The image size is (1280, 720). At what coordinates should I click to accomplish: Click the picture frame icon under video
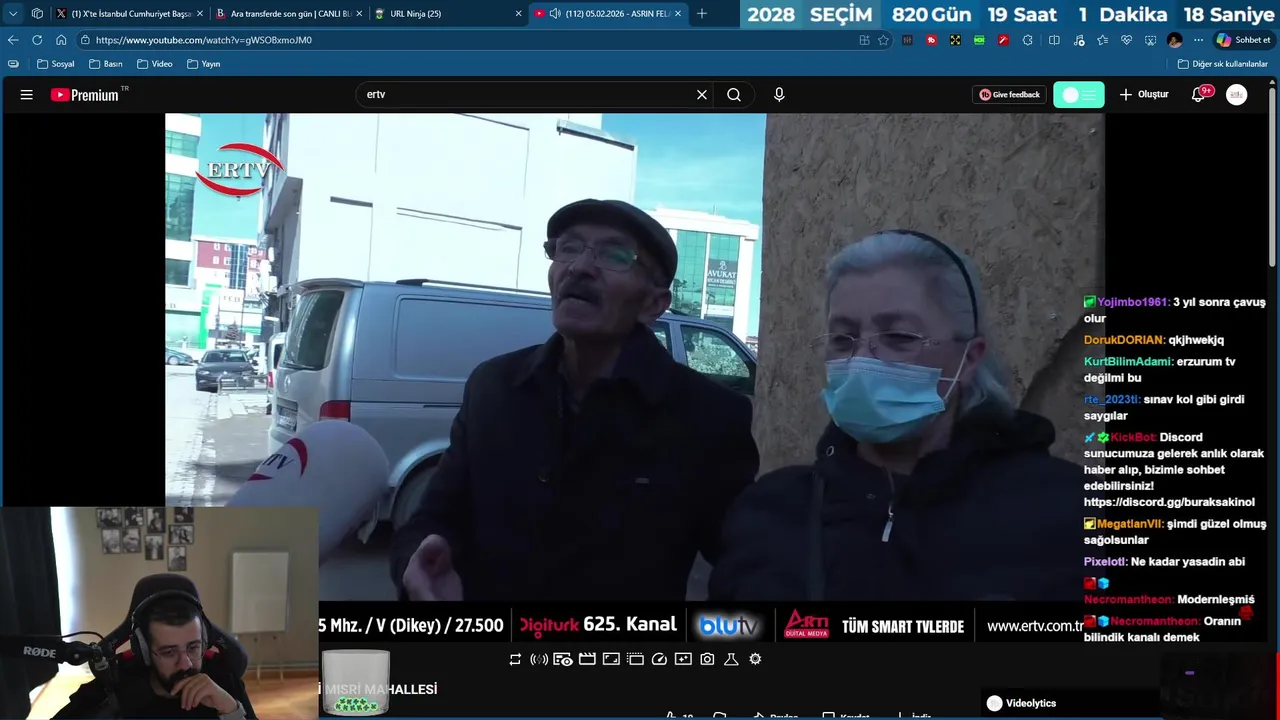[x=611, y=659]
